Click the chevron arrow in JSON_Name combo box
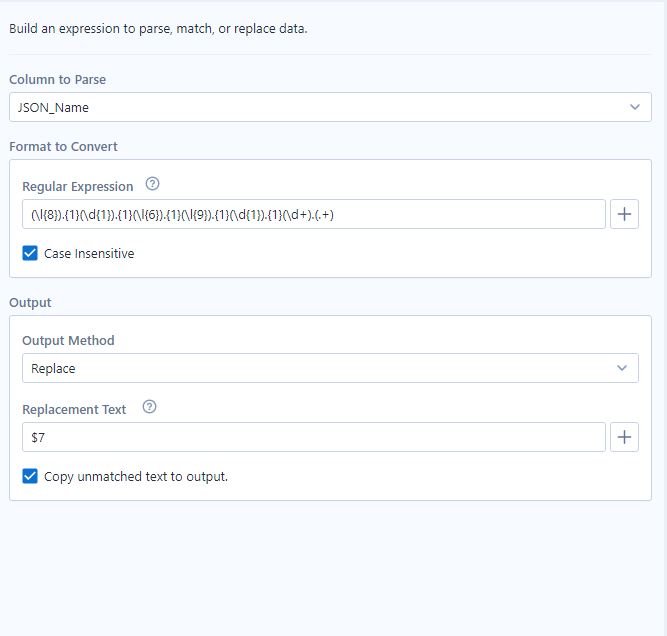The image size is (667, 636). pos(635,107)
